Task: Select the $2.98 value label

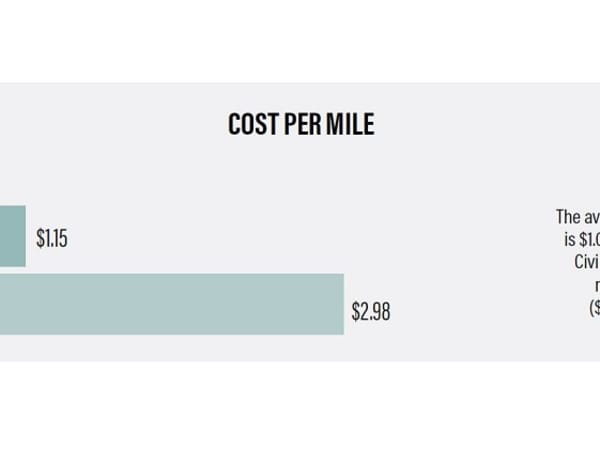Action: pos(370,311)
